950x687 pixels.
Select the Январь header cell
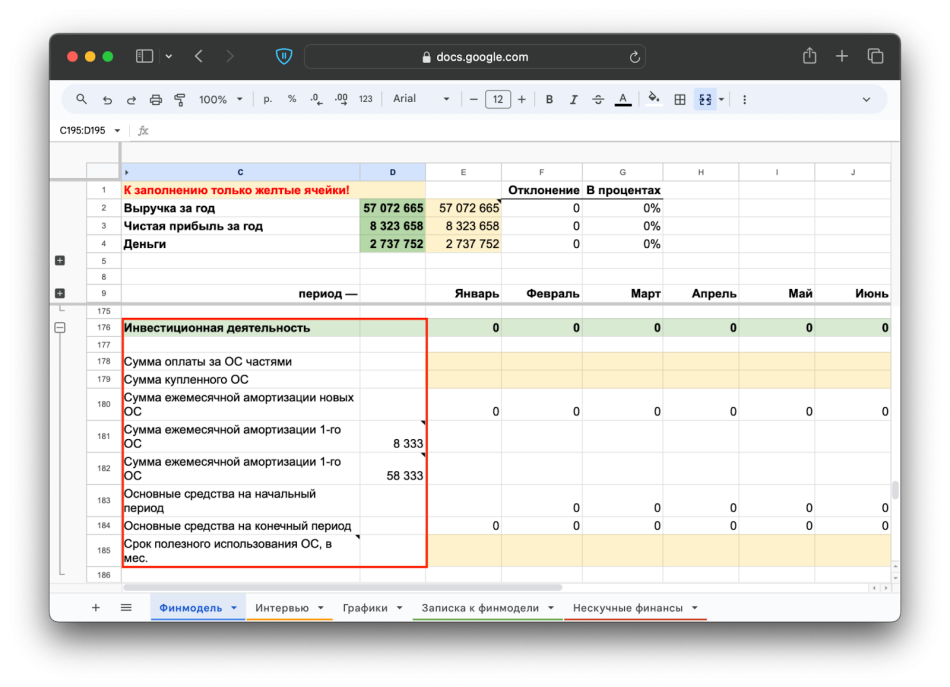coord(463,293)
